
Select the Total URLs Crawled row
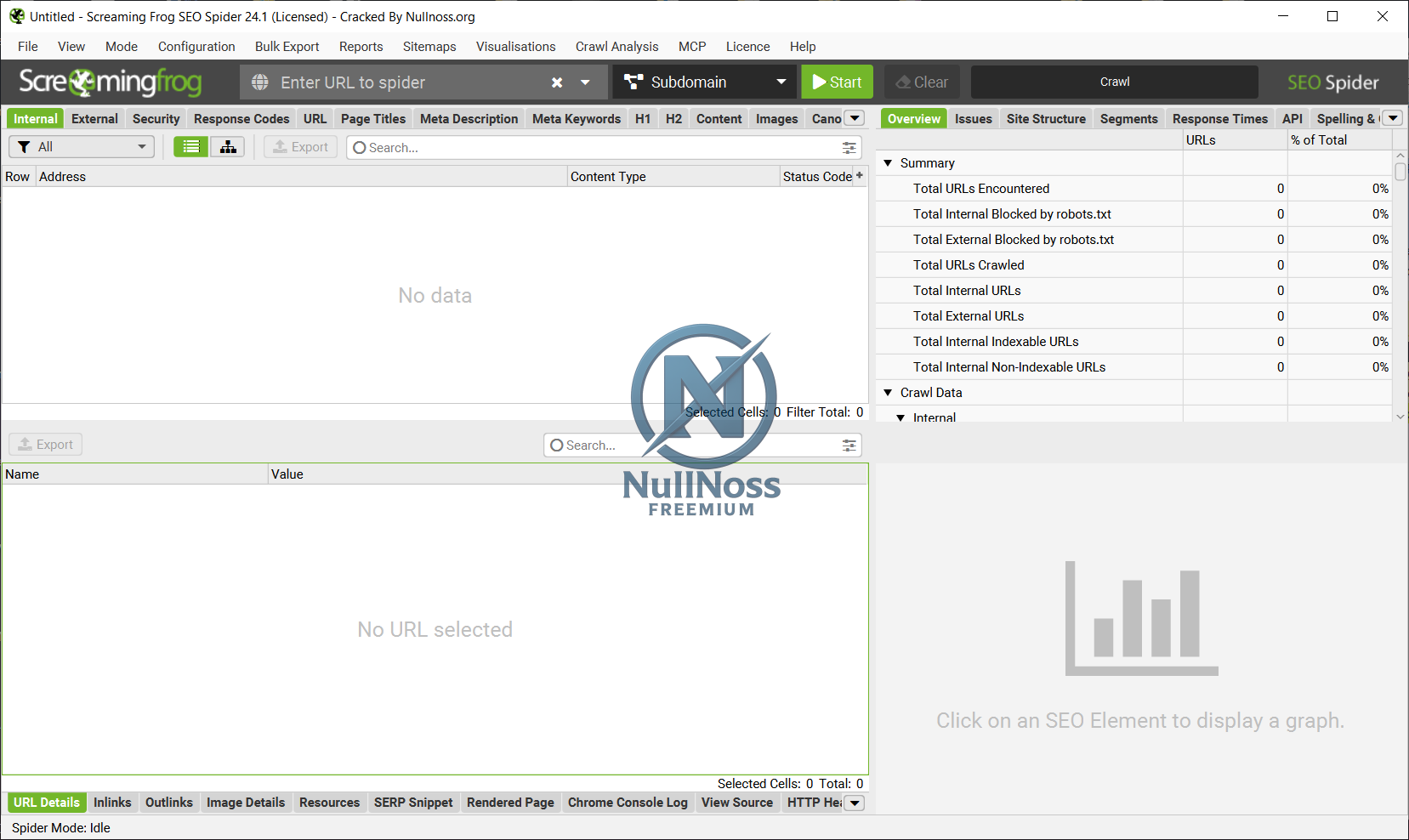pyautogui.click(x=1133, y=265)
